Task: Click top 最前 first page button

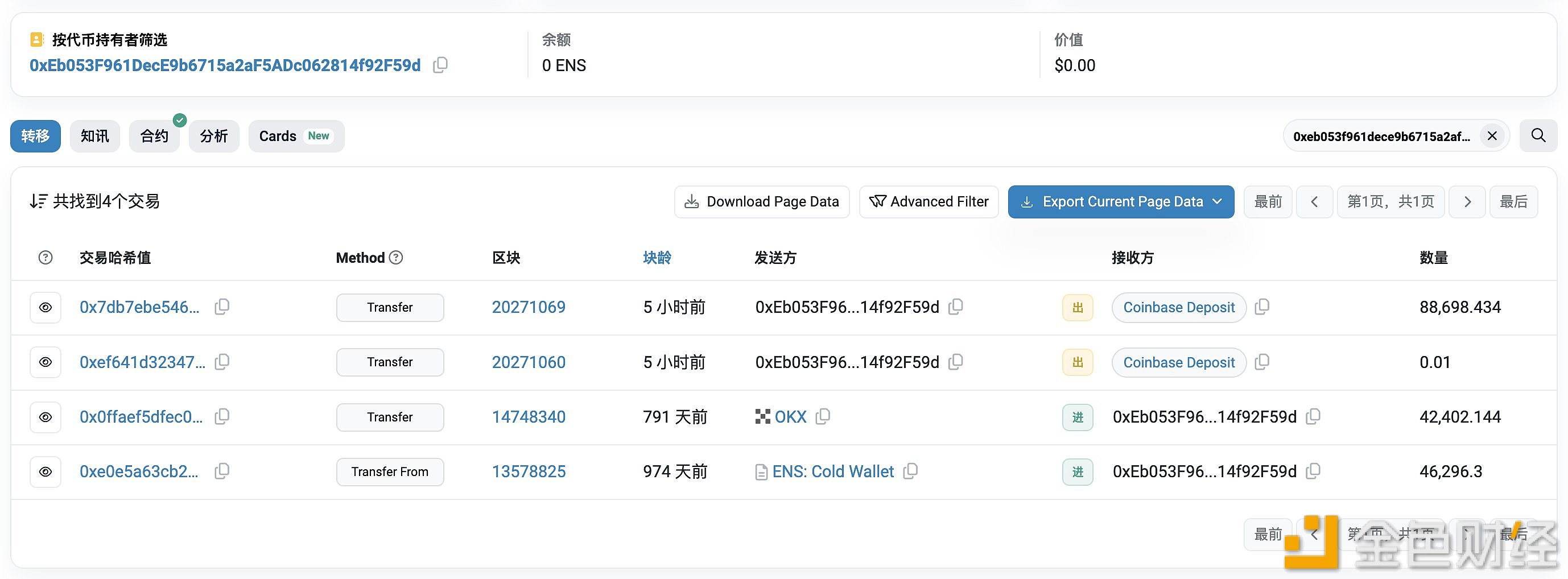Action: (1268, 201)
